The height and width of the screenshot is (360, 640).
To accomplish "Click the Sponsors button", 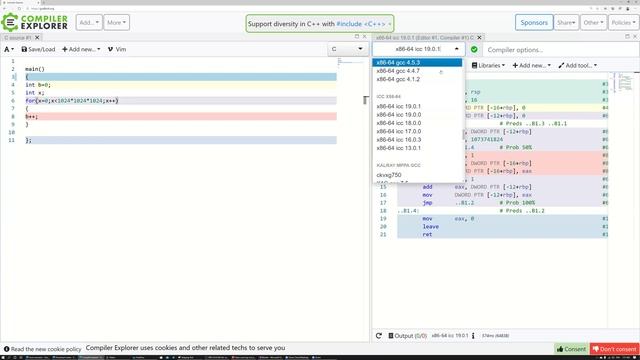I will (534, 22).
